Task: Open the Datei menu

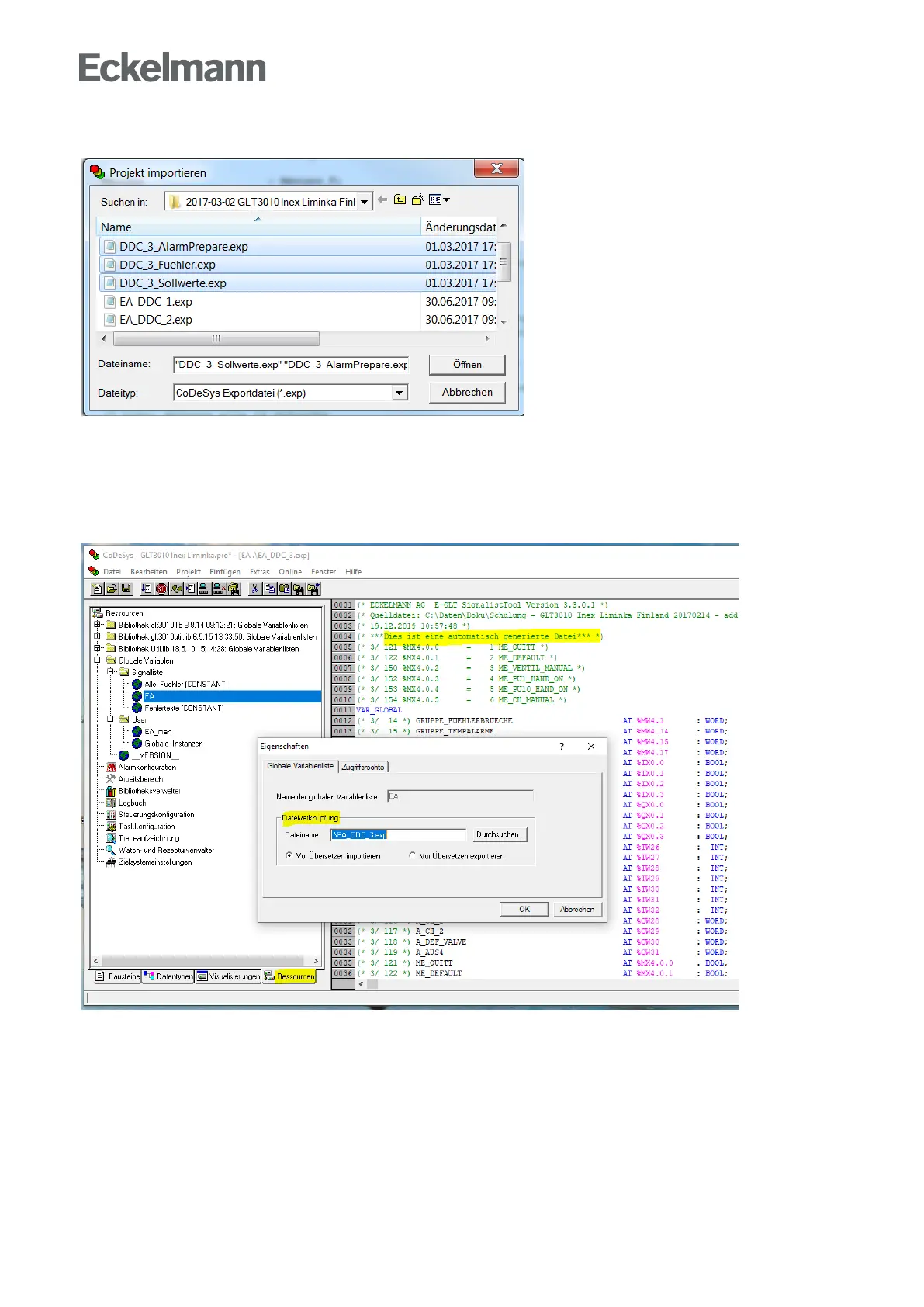Action: click(112, 572)
